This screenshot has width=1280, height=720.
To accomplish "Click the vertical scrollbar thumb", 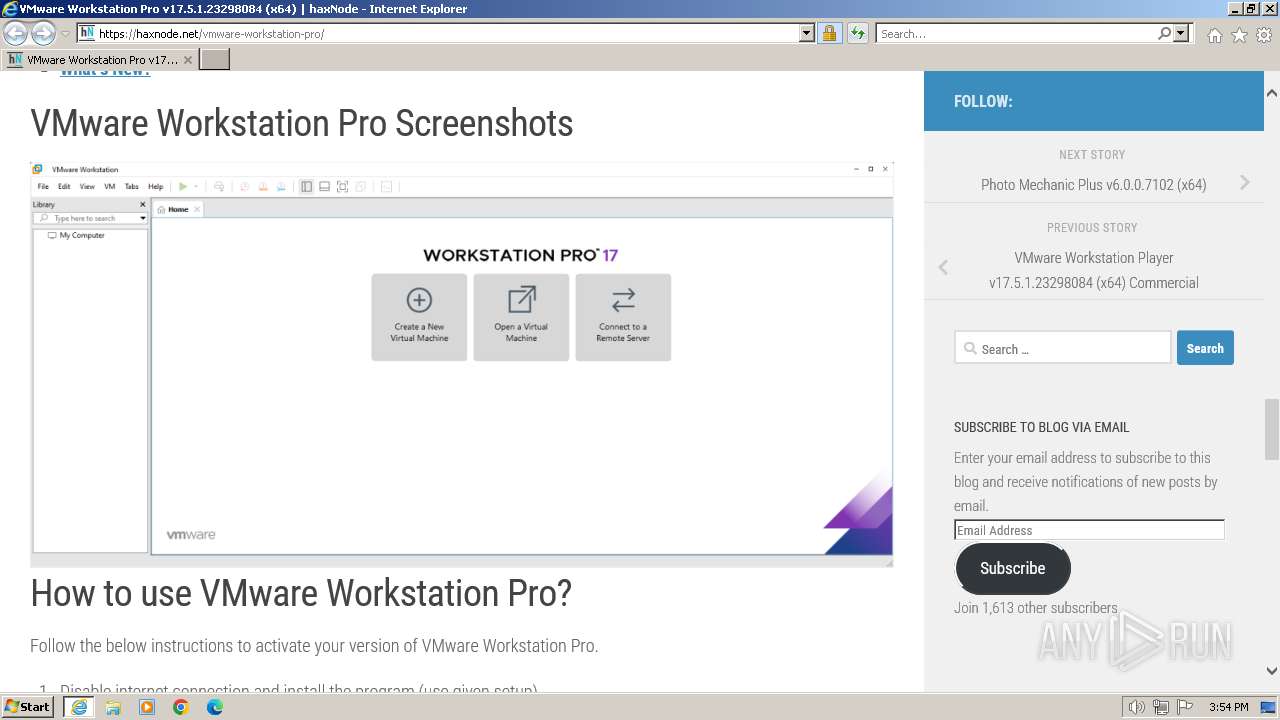I will point(1271,428).
